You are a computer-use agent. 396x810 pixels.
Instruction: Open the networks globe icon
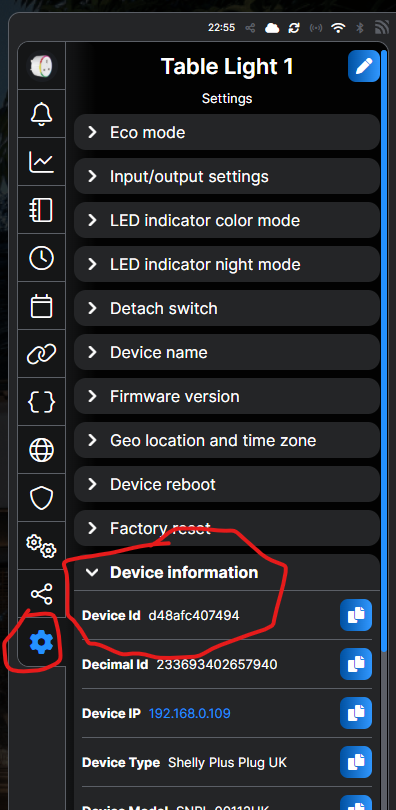pos(41,450)
